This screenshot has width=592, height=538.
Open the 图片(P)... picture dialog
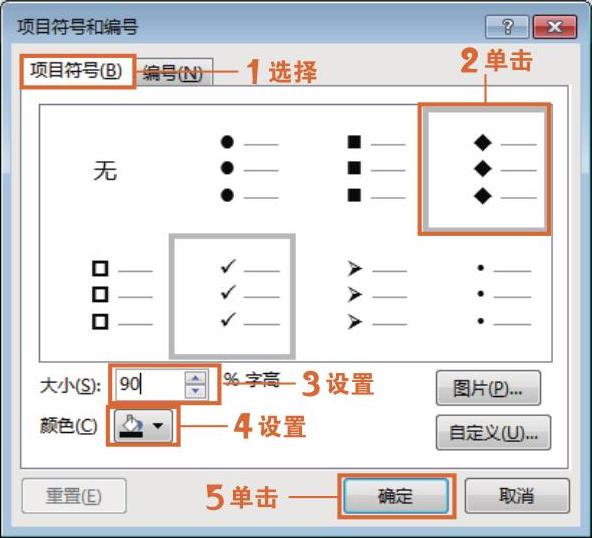coord(488,388)
